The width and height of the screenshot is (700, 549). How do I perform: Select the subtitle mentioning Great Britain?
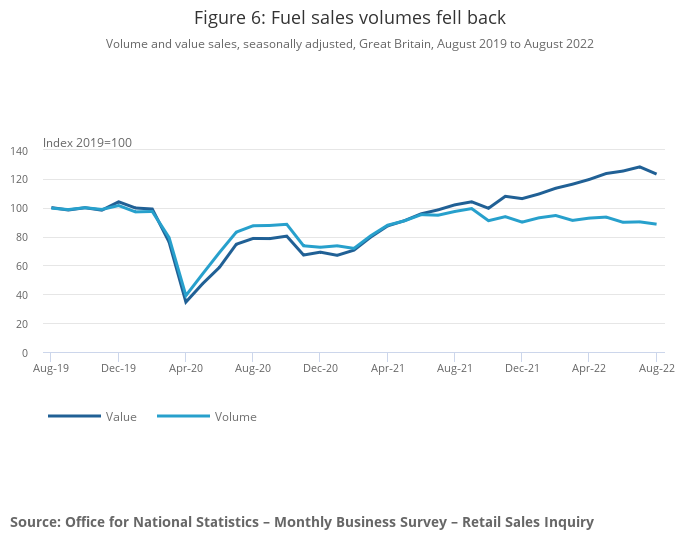tap(350, 43)
